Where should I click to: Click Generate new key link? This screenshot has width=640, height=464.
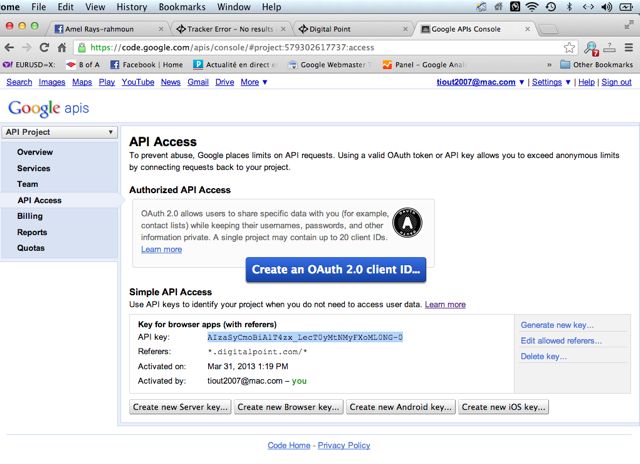coord(557,325)
